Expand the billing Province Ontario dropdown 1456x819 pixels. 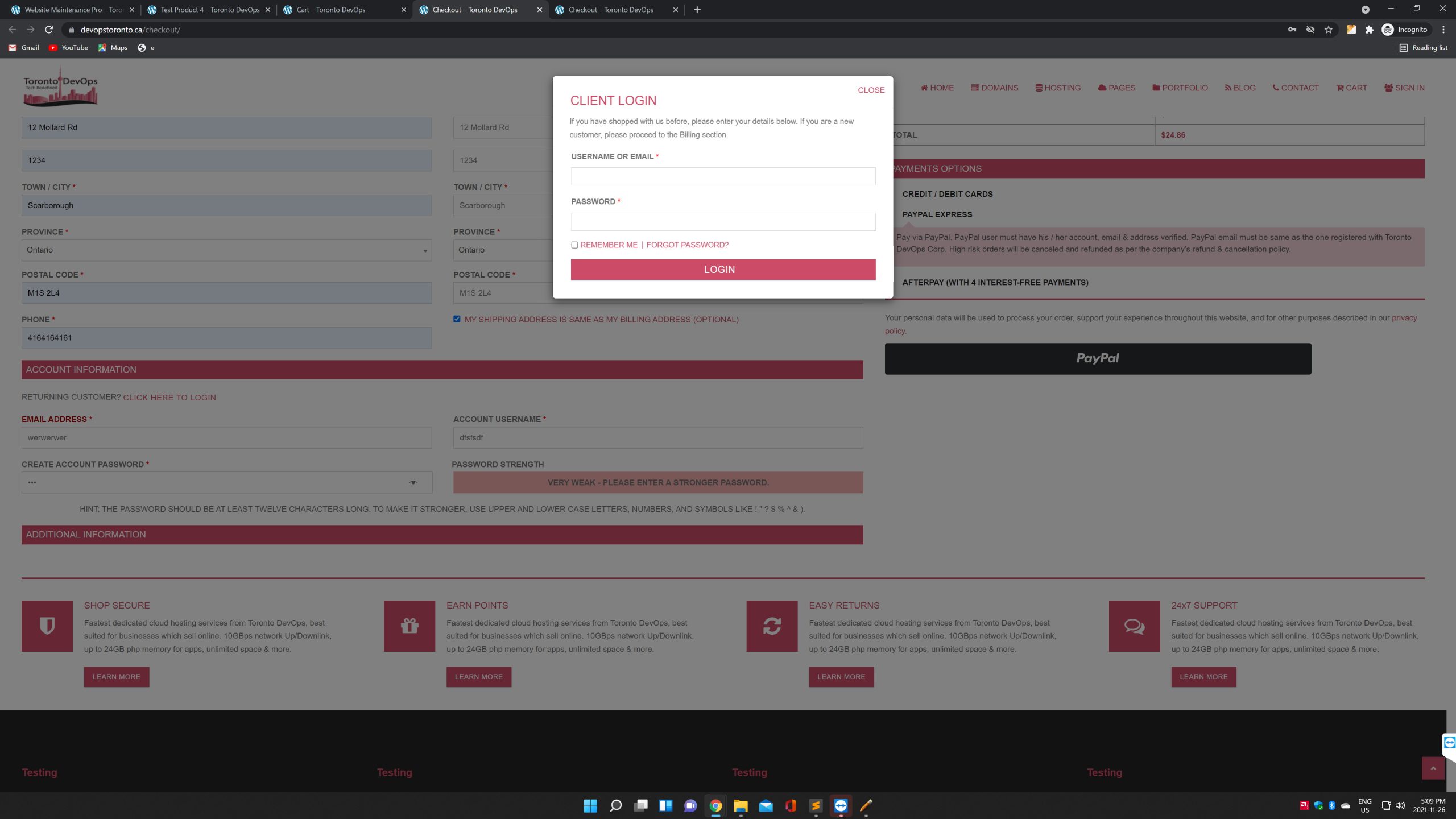pyautogui.click(x=226, y=250)
